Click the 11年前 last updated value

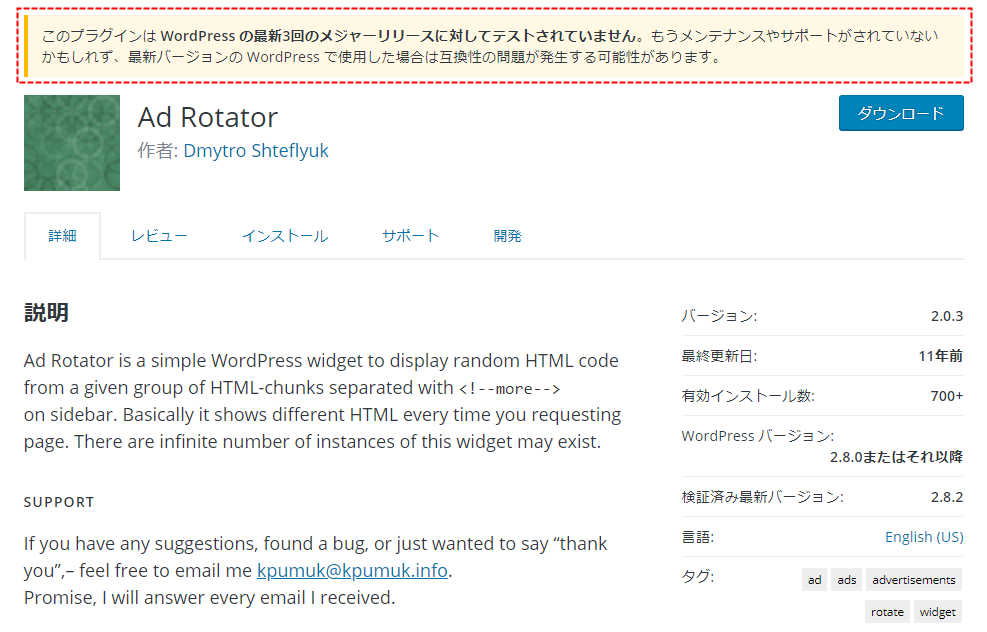[940, 356]
